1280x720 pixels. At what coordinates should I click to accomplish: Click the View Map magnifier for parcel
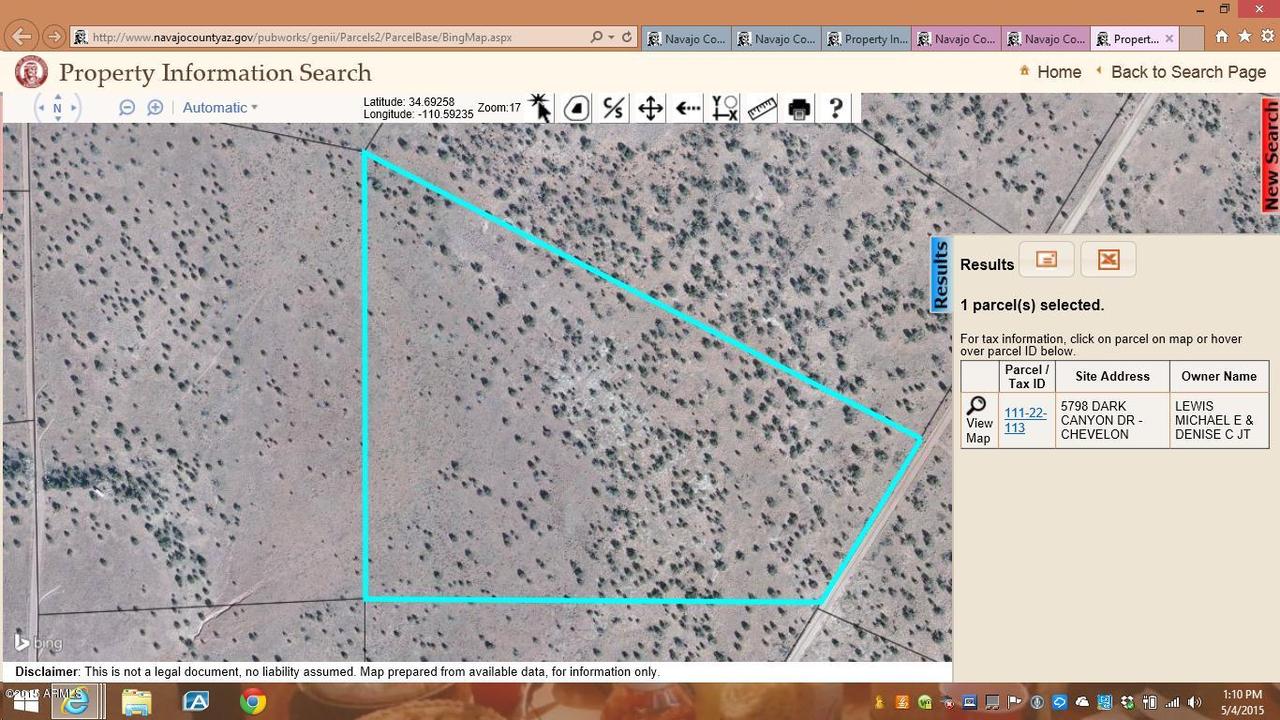click(x=977, y=405)
